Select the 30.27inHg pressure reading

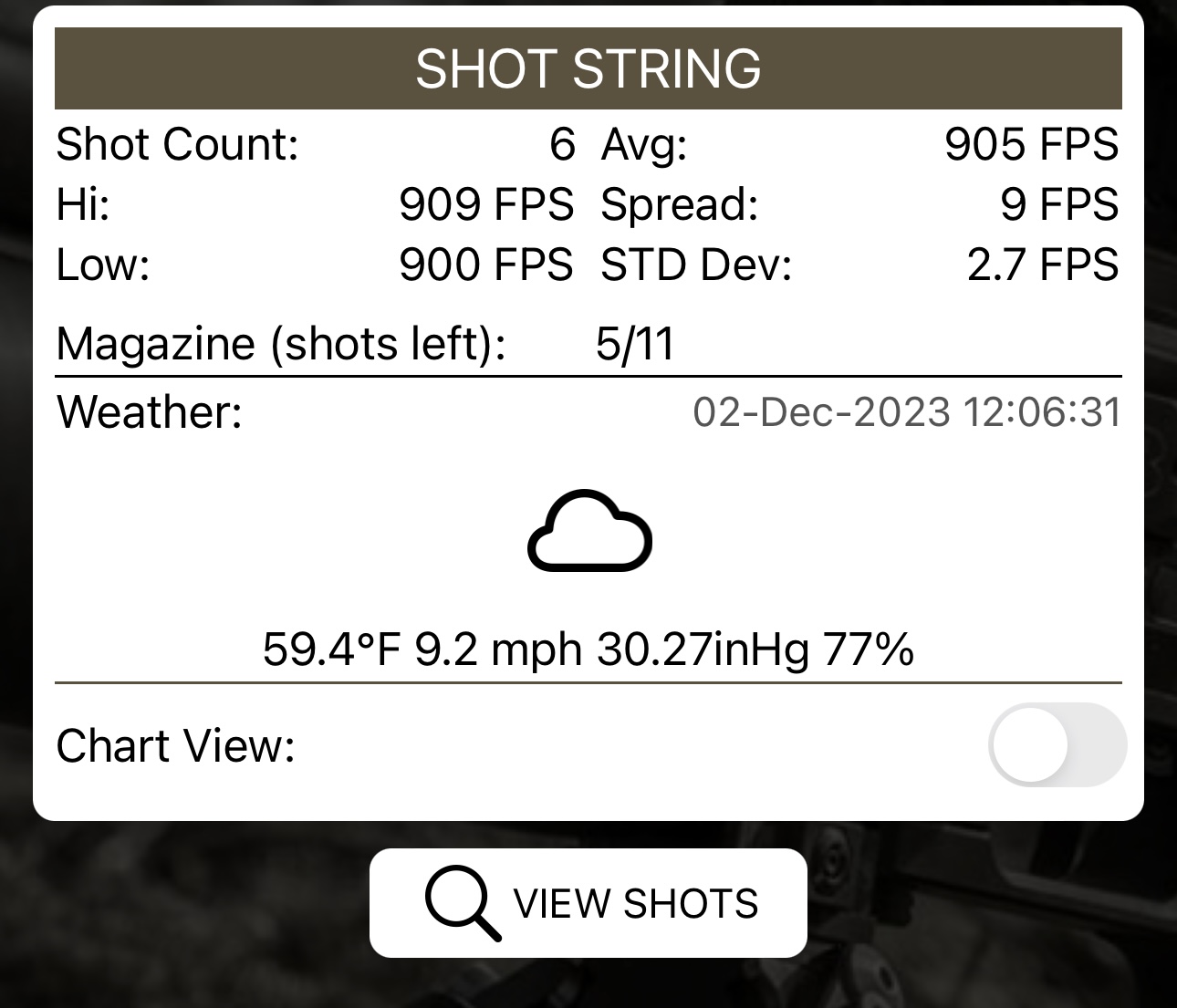click(x=703, y=649)
